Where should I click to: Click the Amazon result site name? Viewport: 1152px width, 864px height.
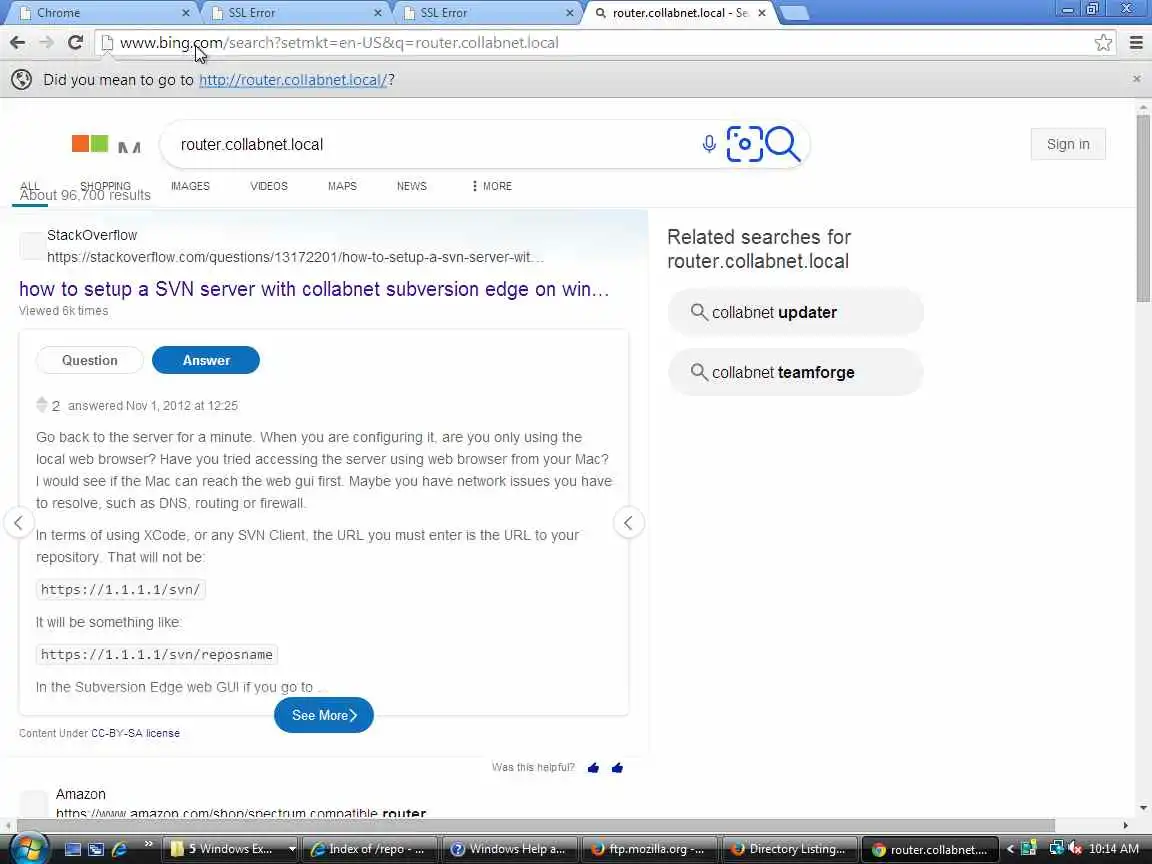tap(81, 794)
